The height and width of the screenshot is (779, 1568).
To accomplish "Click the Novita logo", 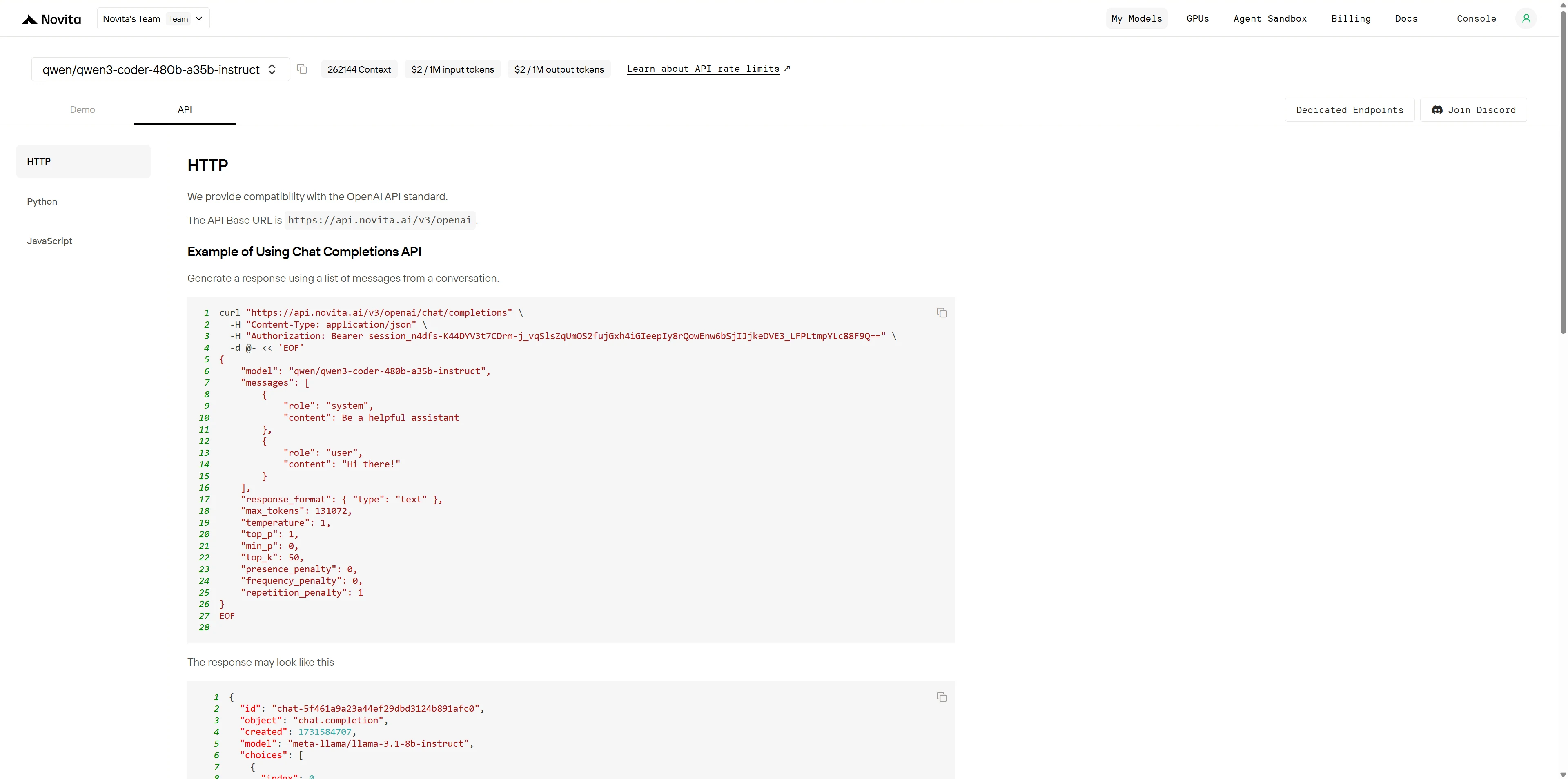I will (51, 20).
